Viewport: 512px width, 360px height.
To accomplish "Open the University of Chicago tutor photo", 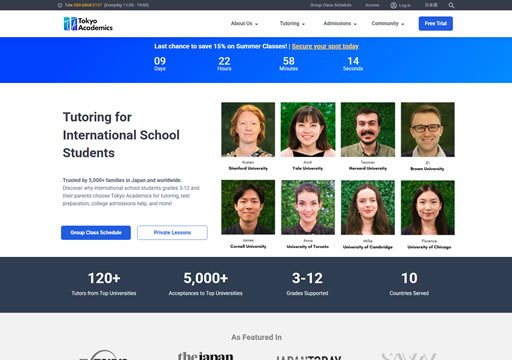I will 428,207.
